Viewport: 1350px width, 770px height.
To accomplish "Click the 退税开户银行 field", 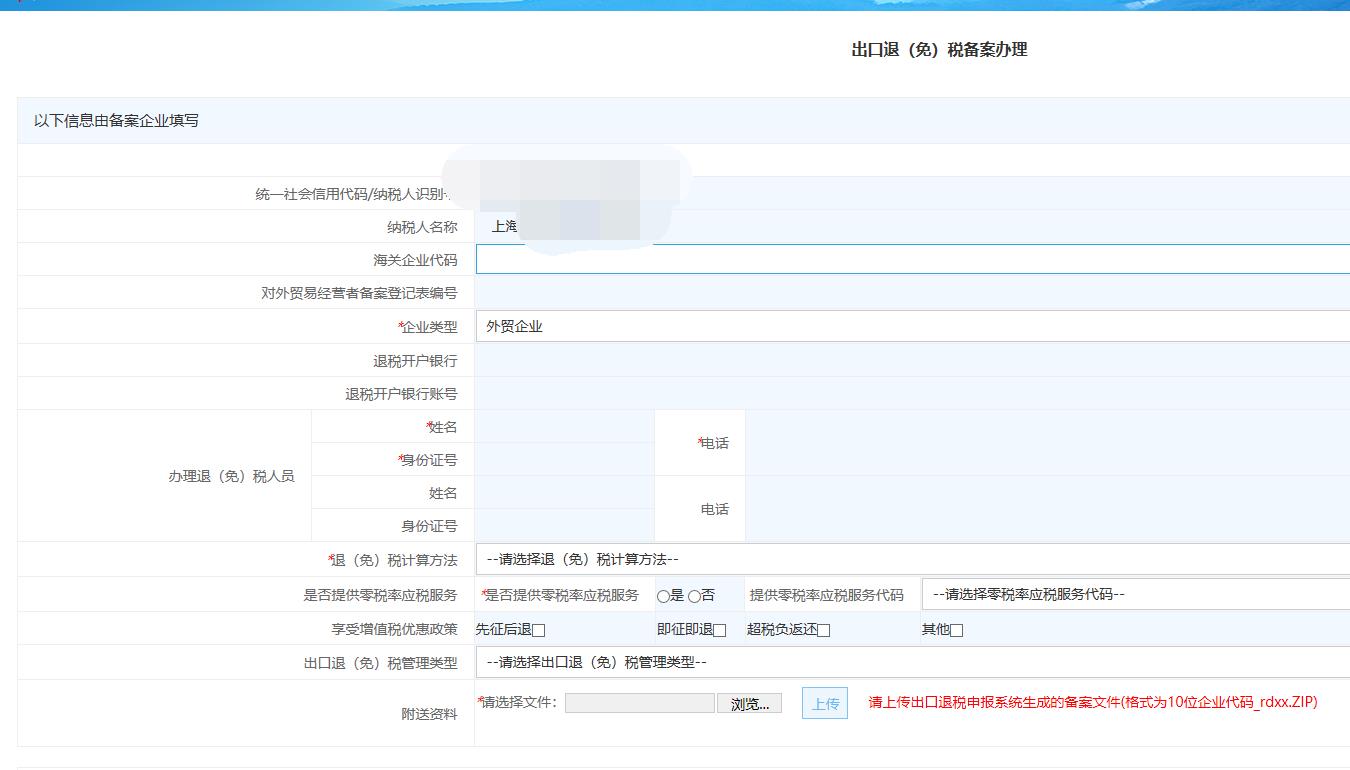I will point(913,360).
